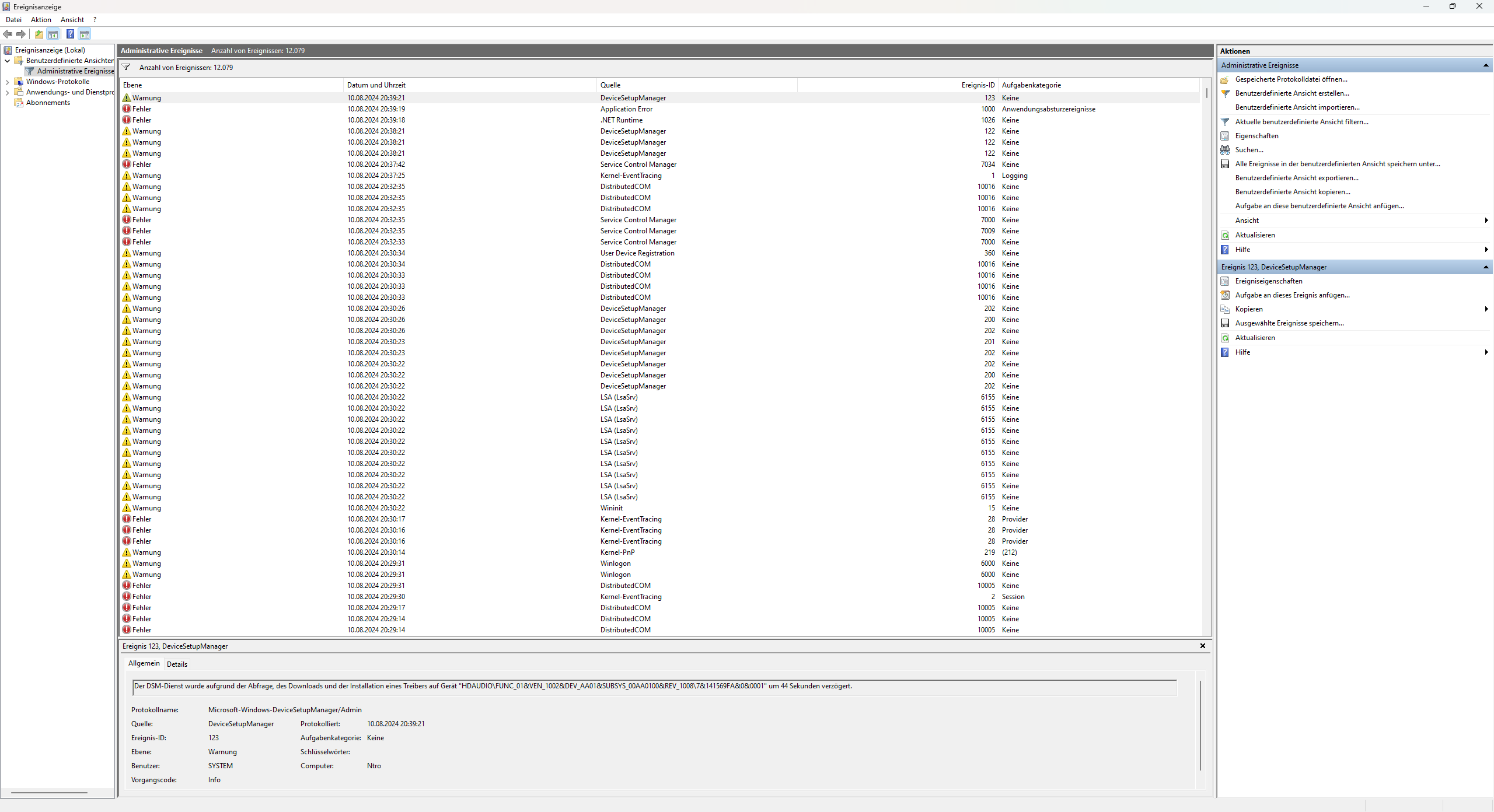
Task: Toggle the show/hide action pane icon
Action: pos(85,34)
